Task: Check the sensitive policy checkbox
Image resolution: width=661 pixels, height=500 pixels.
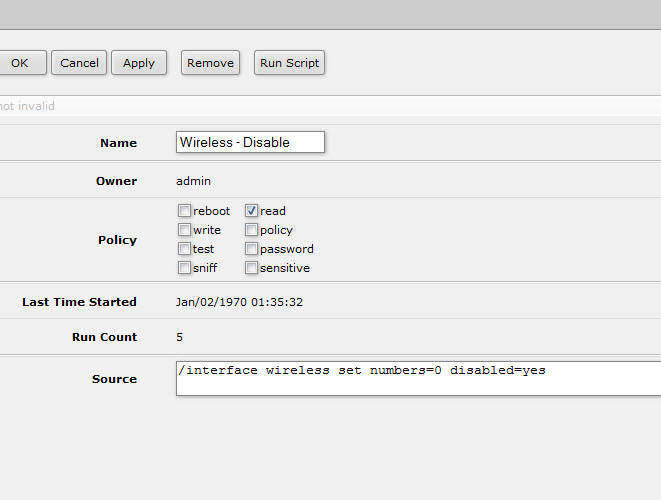Action: click(x=251, y=268)
